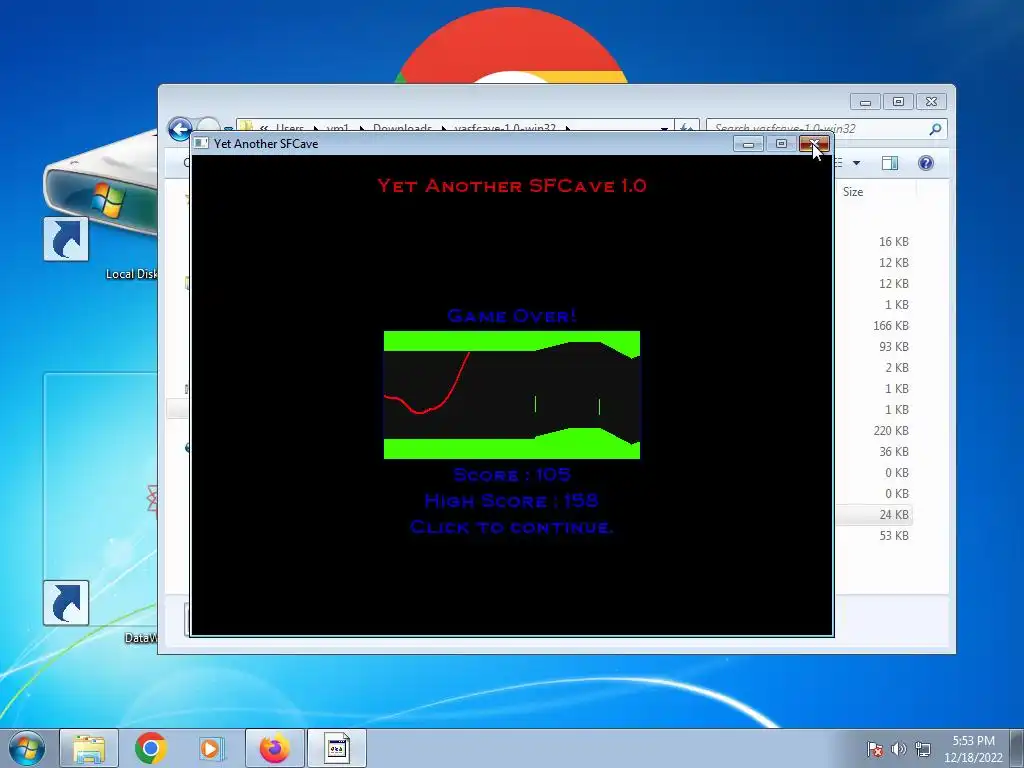The height and width of the screenshot is (768, 1024).
Task: Select the file row showing 166 KB
Action: [891, 325]
